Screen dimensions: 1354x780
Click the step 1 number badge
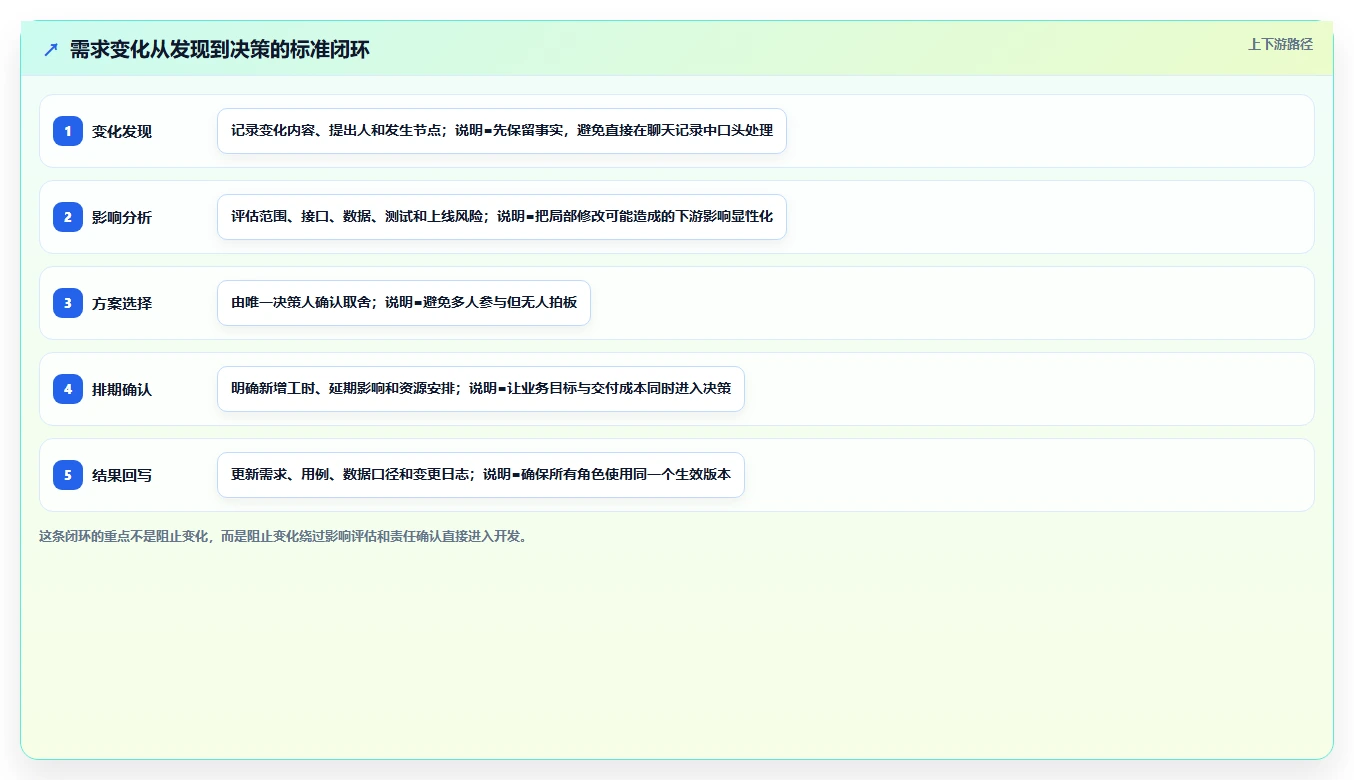pos(68,131)
